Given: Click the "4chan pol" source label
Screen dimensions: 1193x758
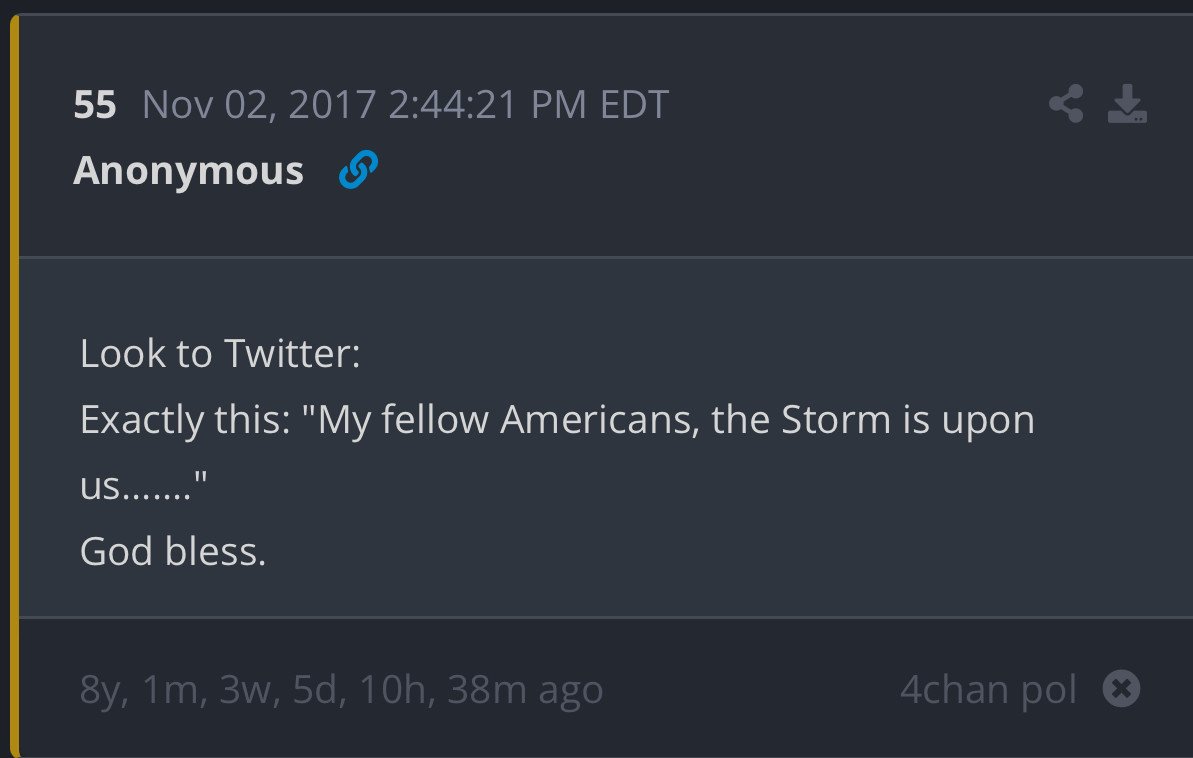Looking at the screenshot, I should [x=988, y=689].
